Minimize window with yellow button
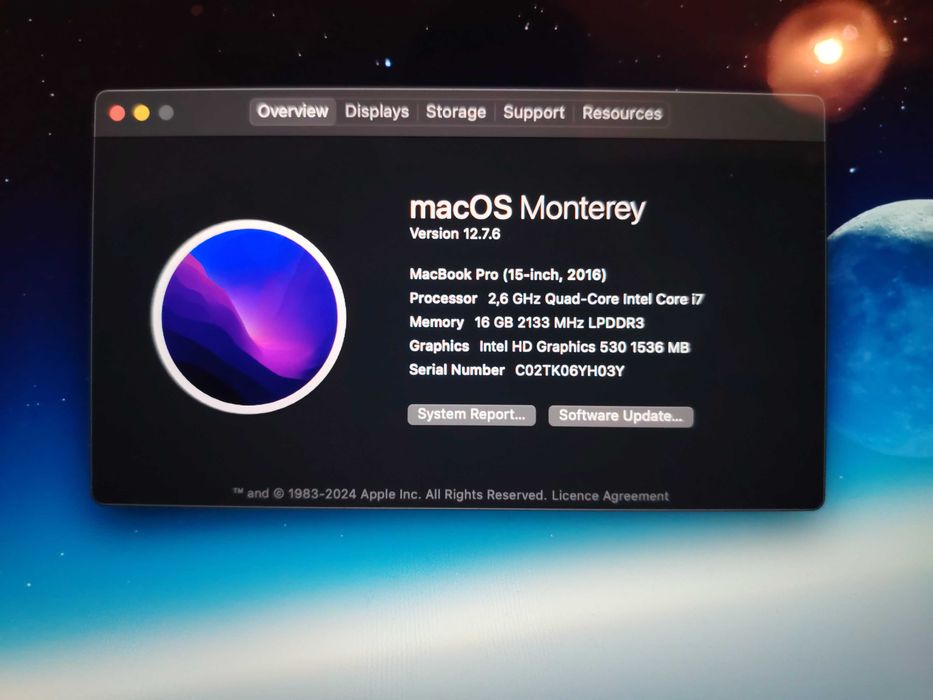Viewport: 933px width, 700px height. [142, 113]
